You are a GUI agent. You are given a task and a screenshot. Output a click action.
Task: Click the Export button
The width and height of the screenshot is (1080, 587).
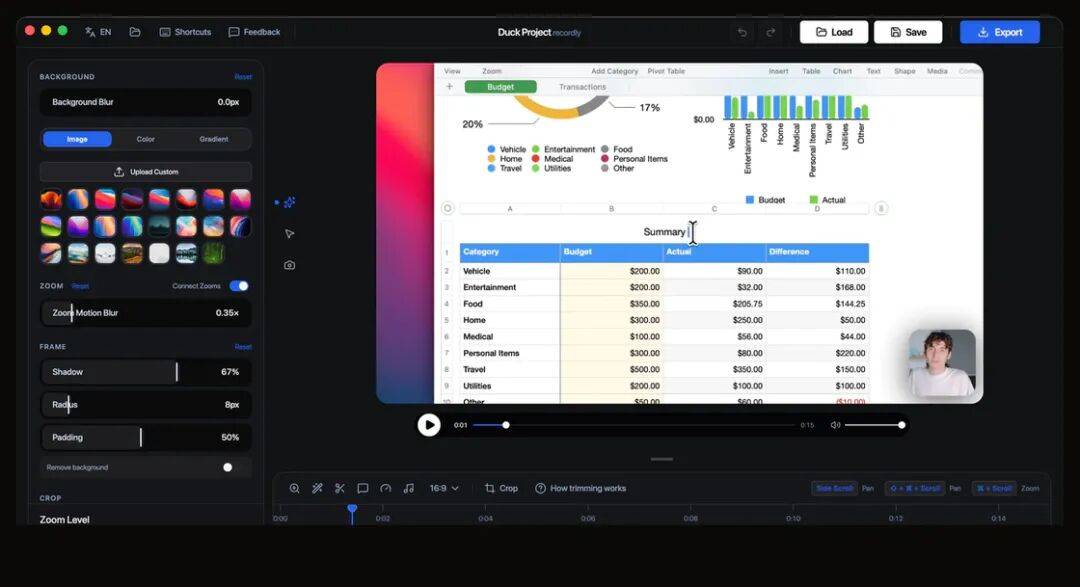(x=999, y=32)
